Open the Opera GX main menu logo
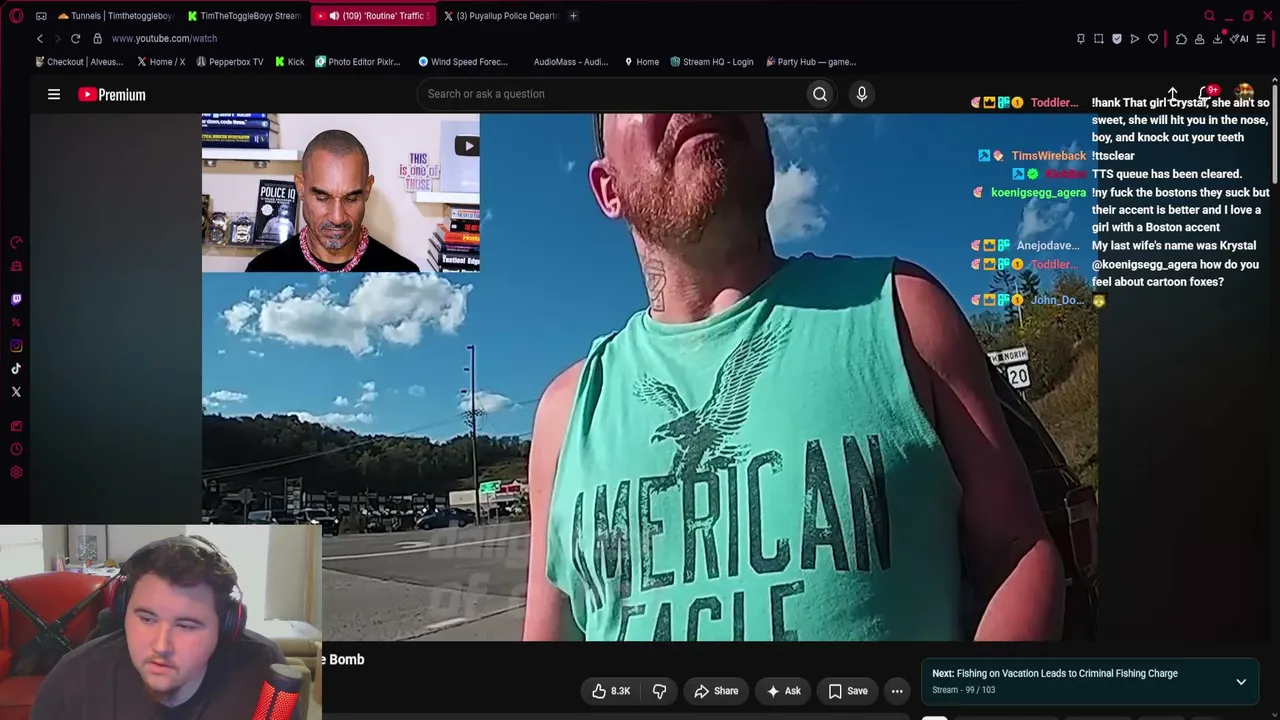The width and height of the screenshot is (1280, 720). [16, 16]
